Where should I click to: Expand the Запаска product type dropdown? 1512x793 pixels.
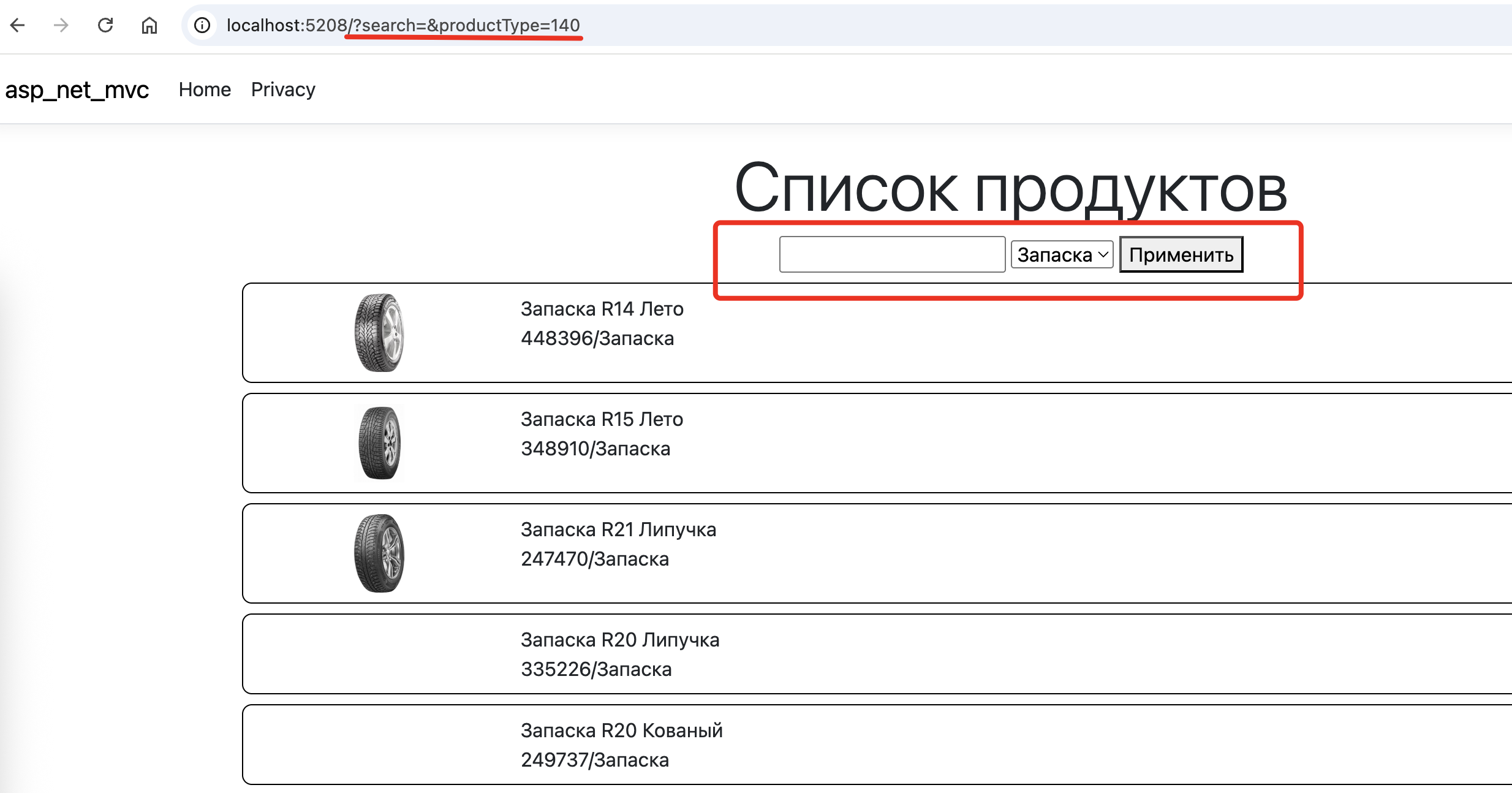[x=1061, y=254]
